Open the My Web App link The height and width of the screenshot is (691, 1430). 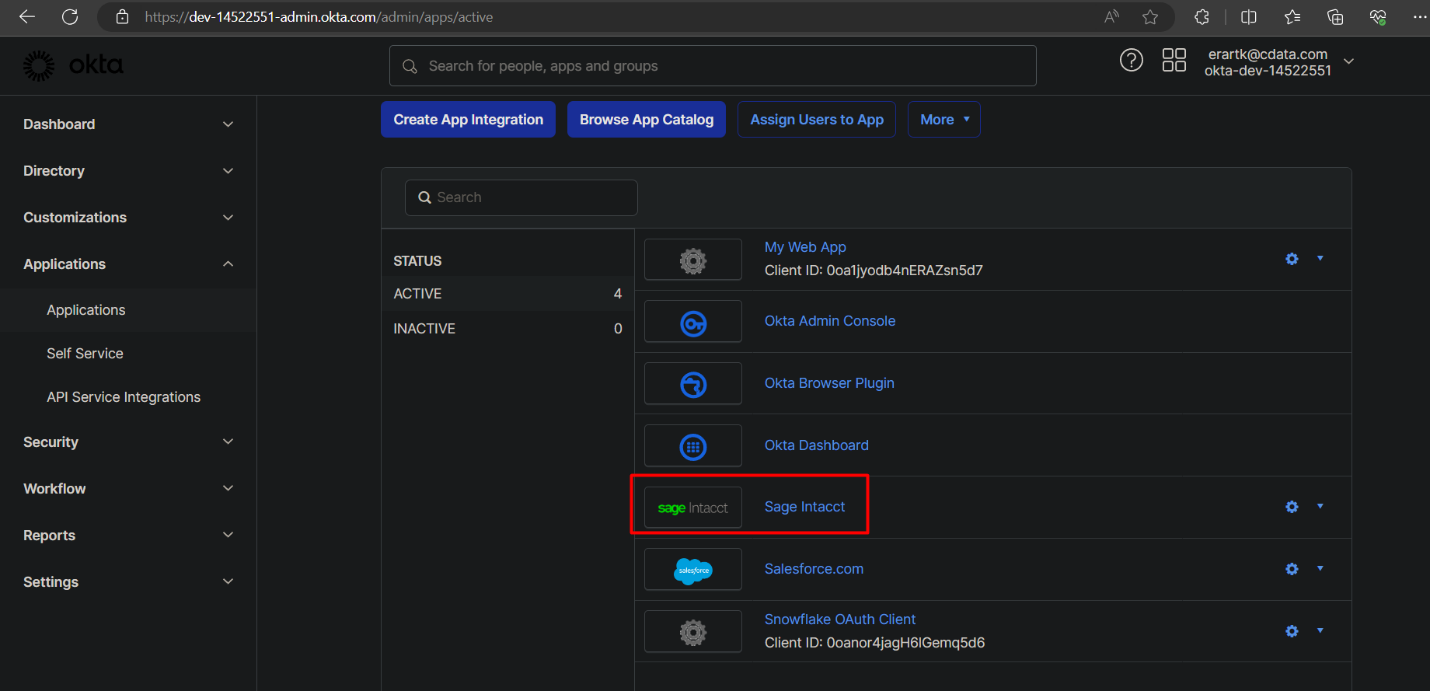coord(805,247)
